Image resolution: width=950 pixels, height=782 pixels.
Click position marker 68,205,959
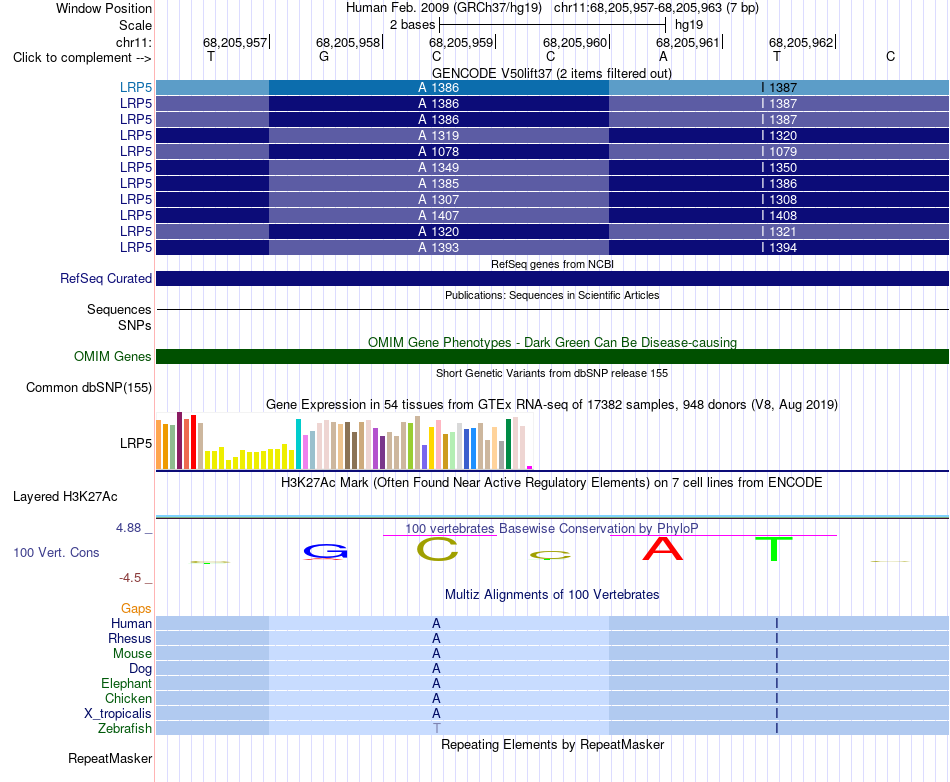coord(461,42)
